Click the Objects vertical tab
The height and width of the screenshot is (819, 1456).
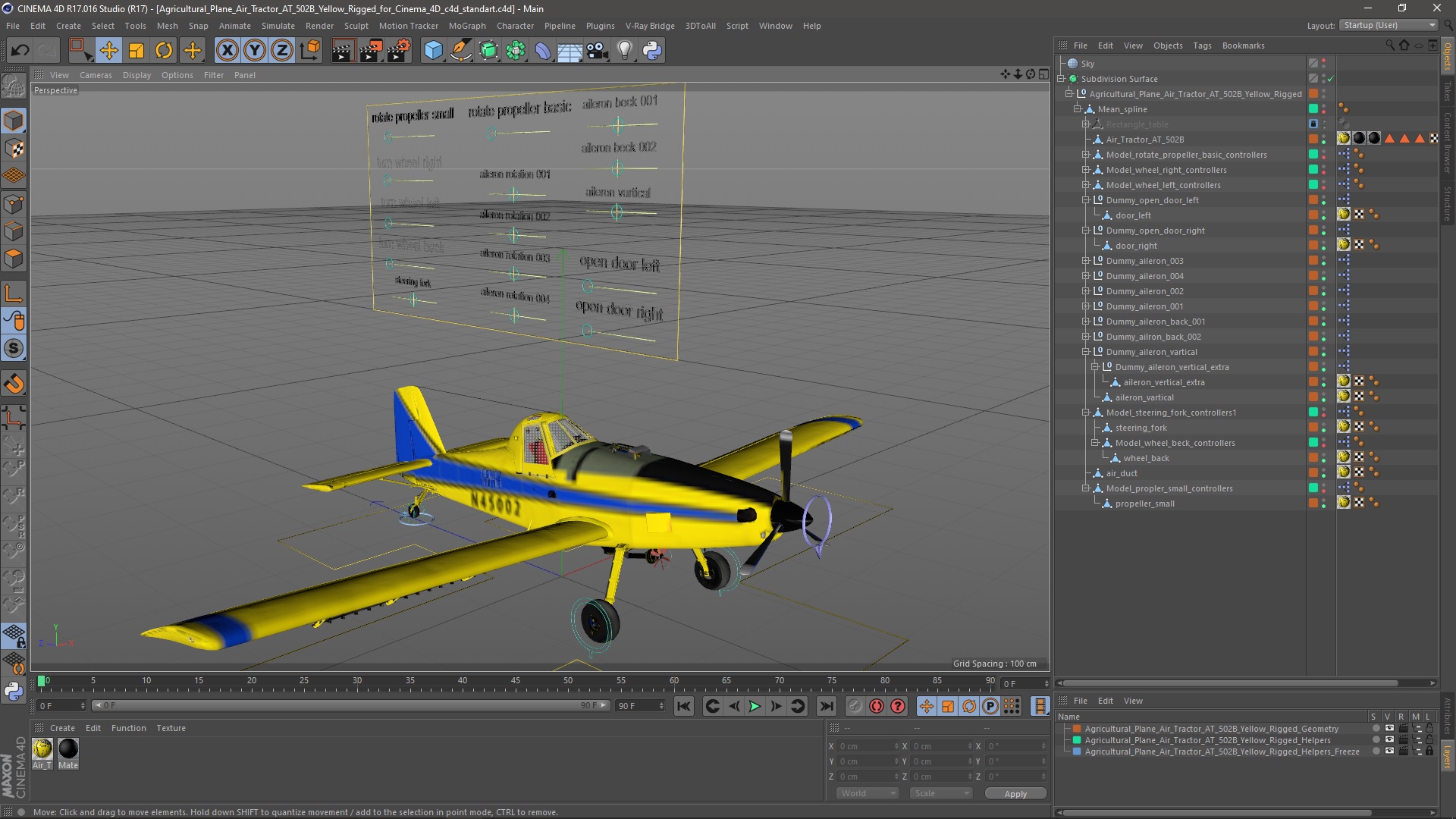tap(1447, 56)
